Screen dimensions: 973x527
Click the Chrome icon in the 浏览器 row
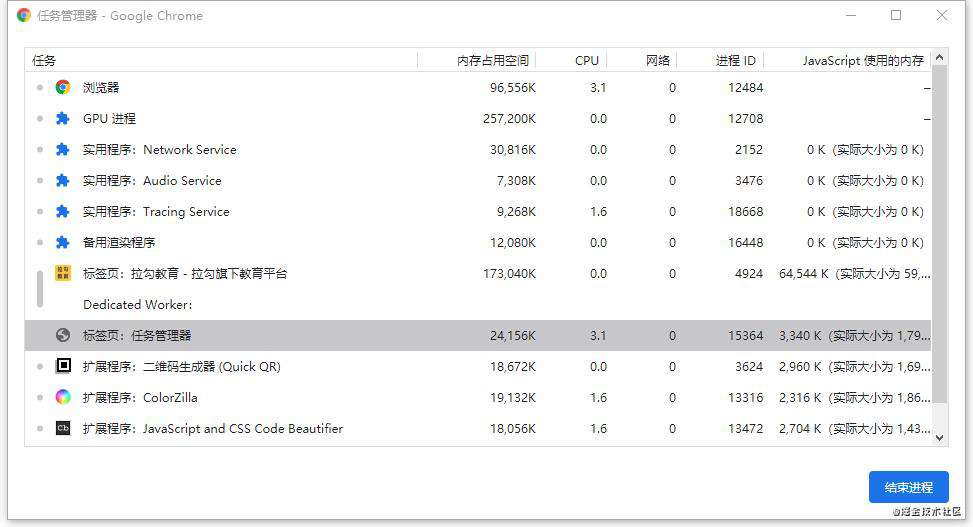(63, 88)
